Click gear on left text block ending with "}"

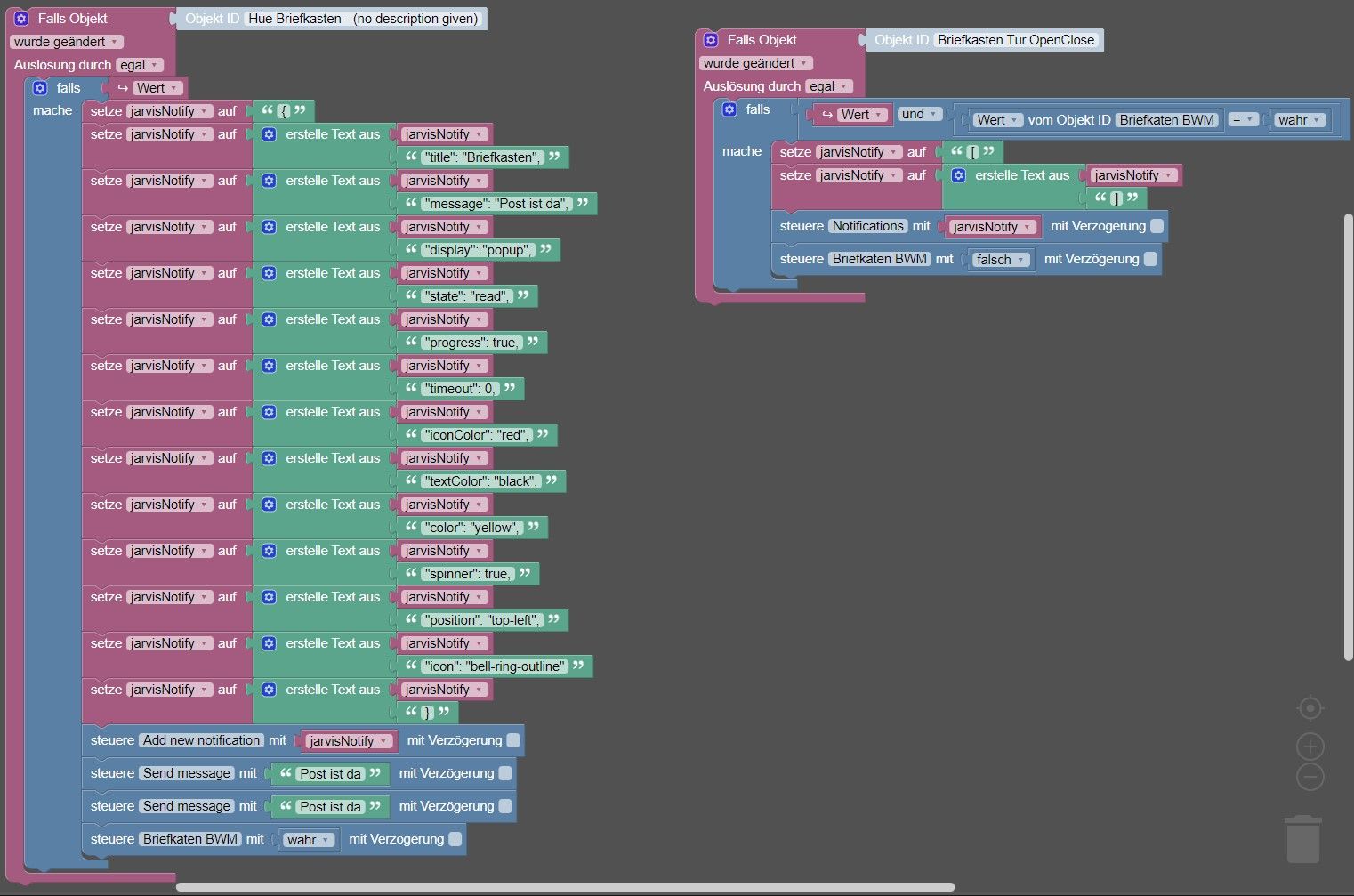(x=270, y=690)
